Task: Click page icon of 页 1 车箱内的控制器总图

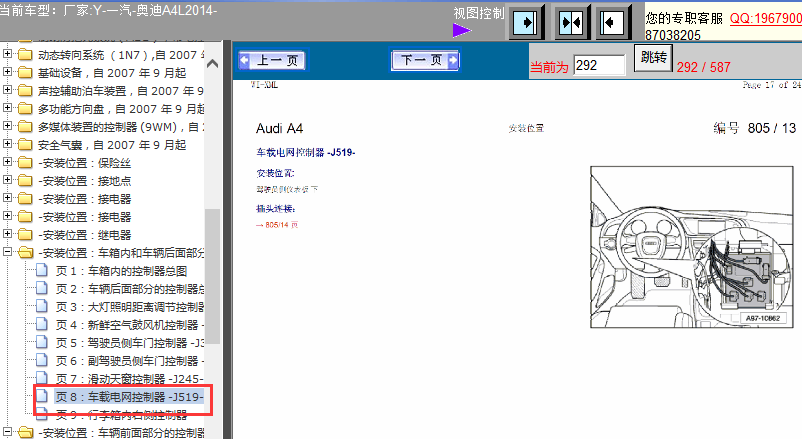Action: [x=42, y=270]
